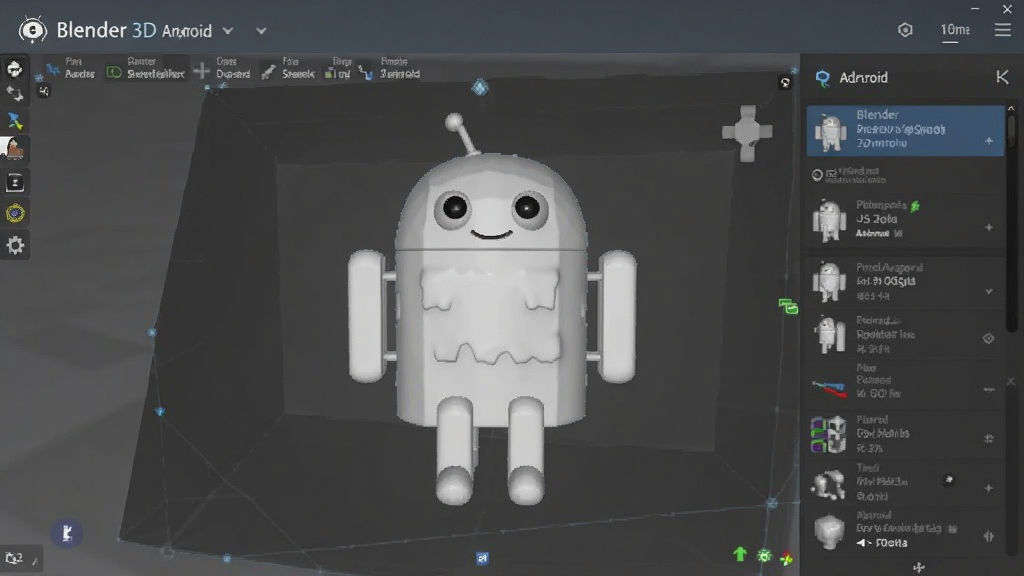The image size is (1024, 576).
Task: Click the dark star badge on mechanical parts row
Action: [949, 480]
